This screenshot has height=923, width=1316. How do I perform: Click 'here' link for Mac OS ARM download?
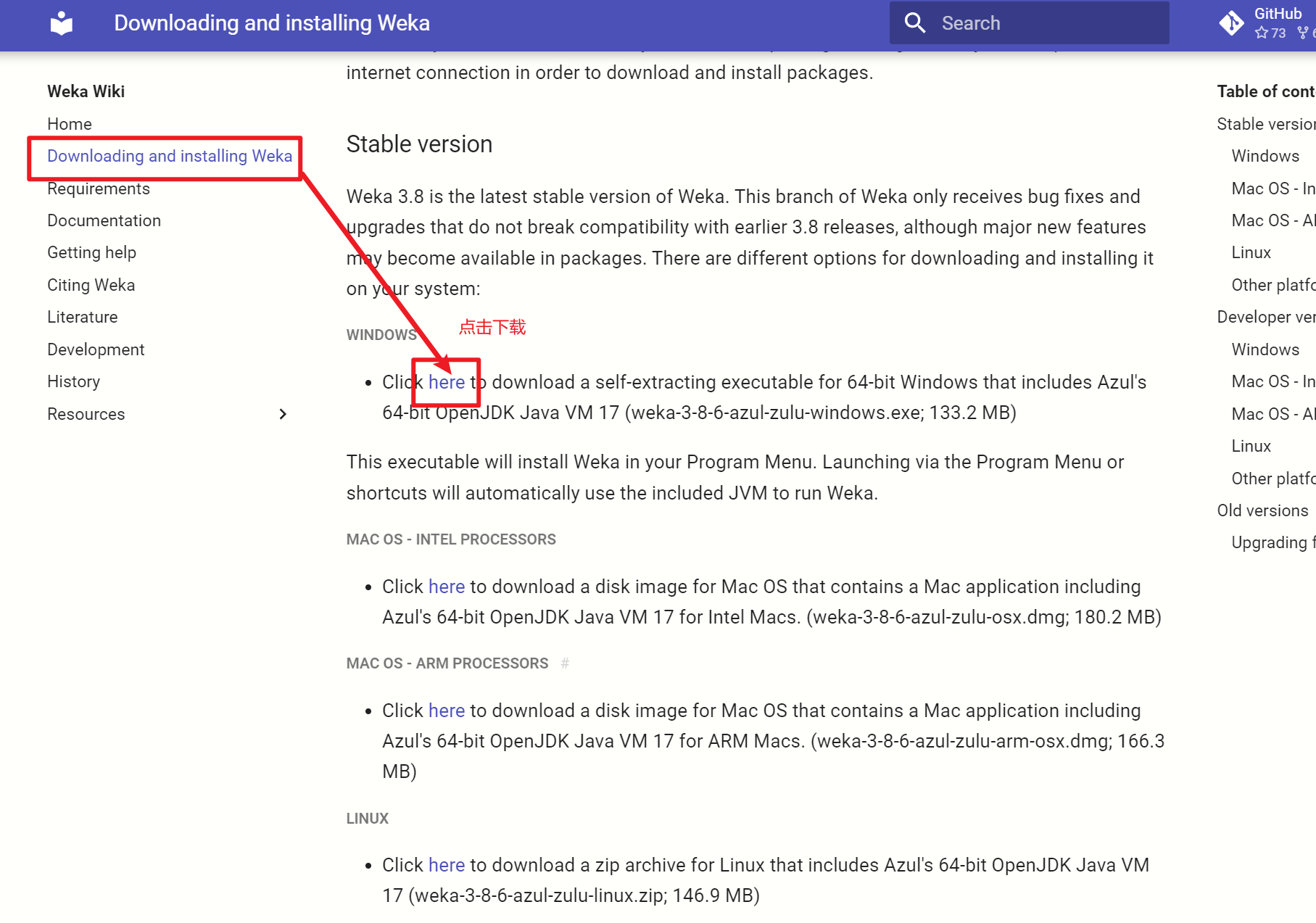click(447, 711)
